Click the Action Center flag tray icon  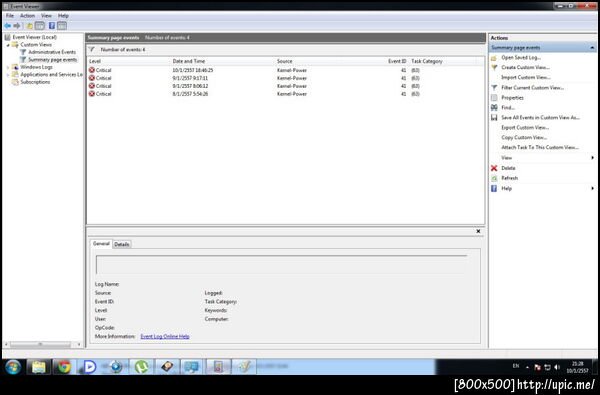coord(537,367)
